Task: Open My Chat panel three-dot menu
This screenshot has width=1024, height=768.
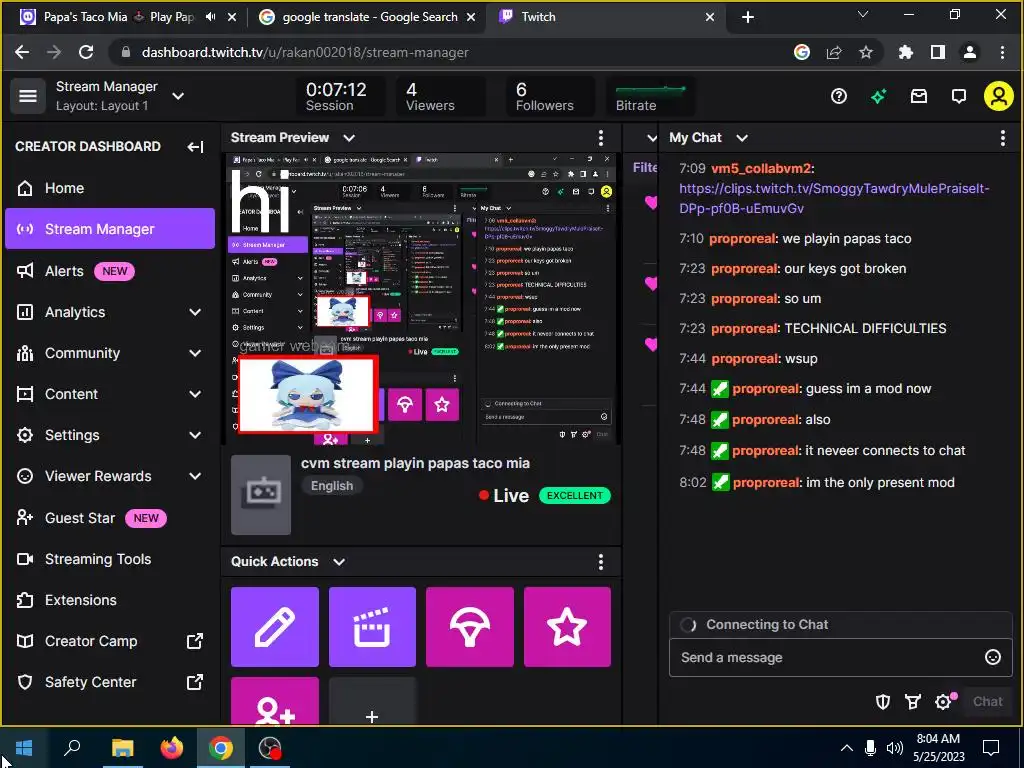Action: (1002, 138)
